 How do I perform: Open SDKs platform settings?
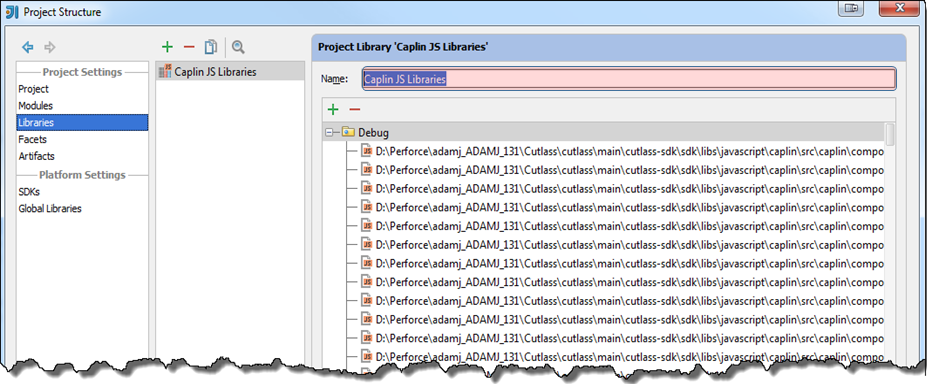pos(29,192)
